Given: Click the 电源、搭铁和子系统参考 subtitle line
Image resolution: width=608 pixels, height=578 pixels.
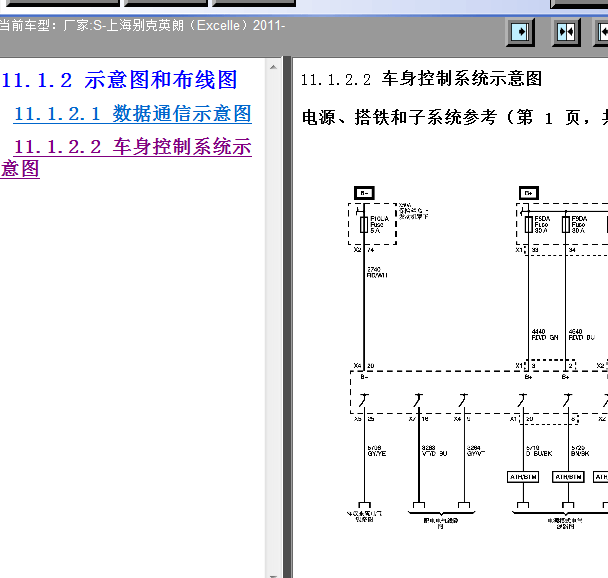Looking at the screenshot, I should [x=455, y=117].
